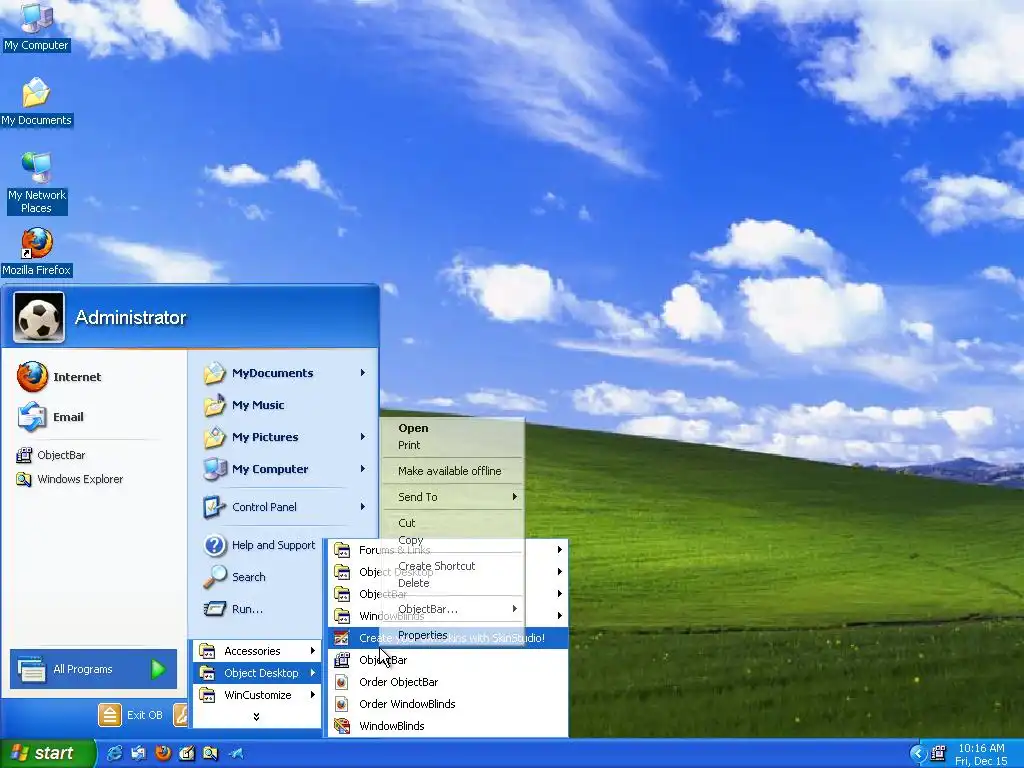Click the 10:16 AM taskbar clock
Viewport: 1024px width, 768px height.
(981, 748)
